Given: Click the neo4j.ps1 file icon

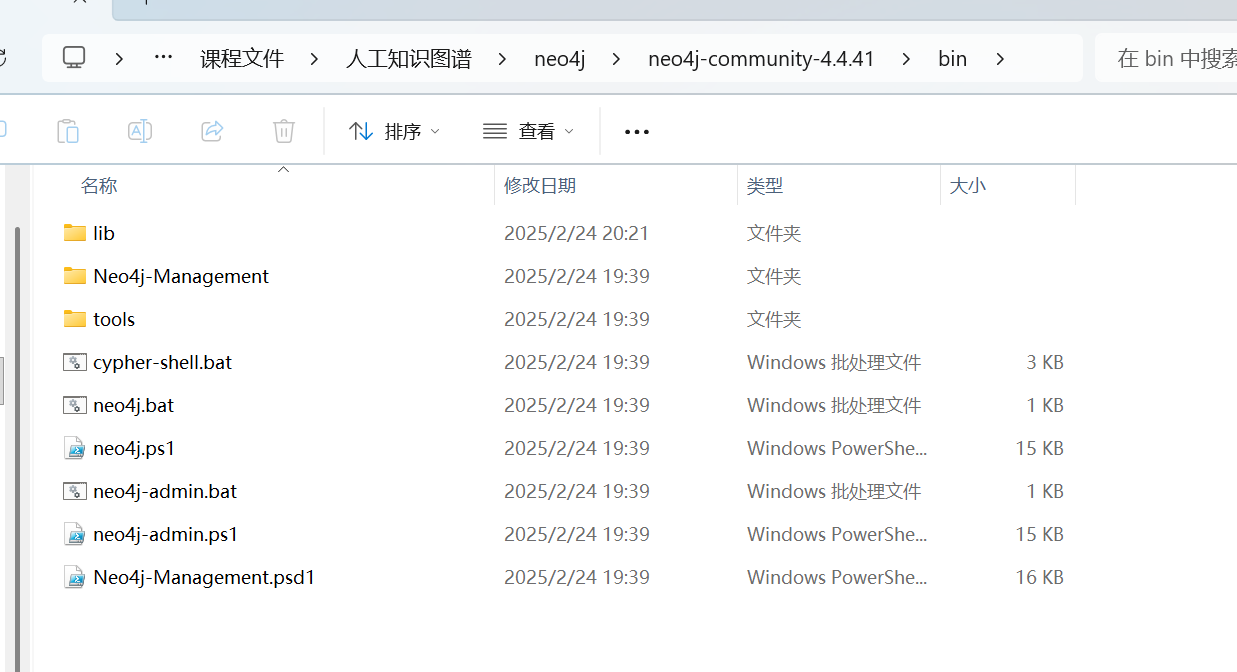Looking at the screenshot, I should tap(74, 448).
